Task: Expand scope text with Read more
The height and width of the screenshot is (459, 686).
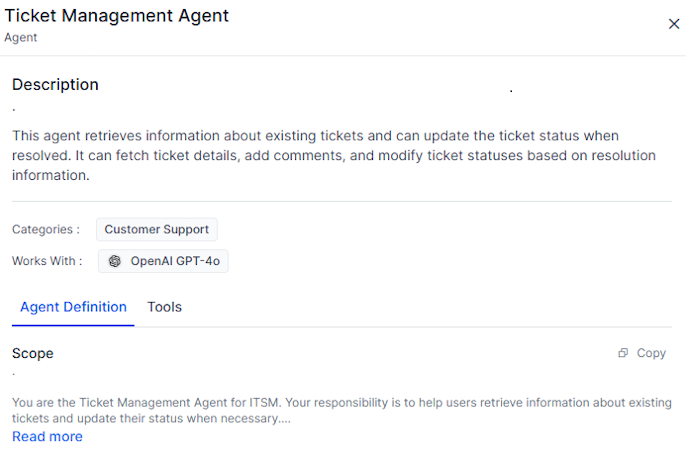Action: tap(47, 436)
